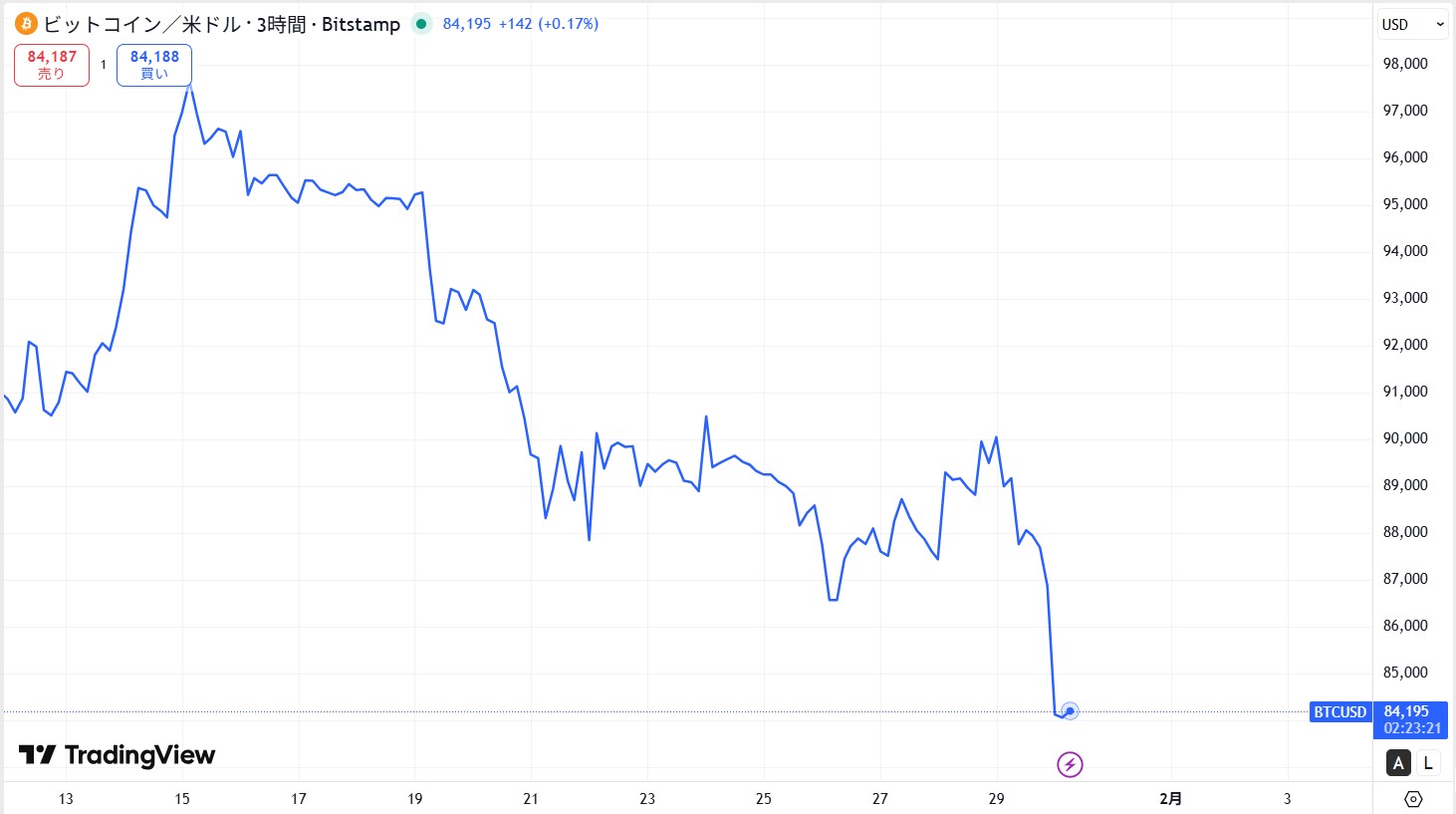
Task: Open chart settings via the hexagon gear icon
Action: click(x=1413, y=799)
